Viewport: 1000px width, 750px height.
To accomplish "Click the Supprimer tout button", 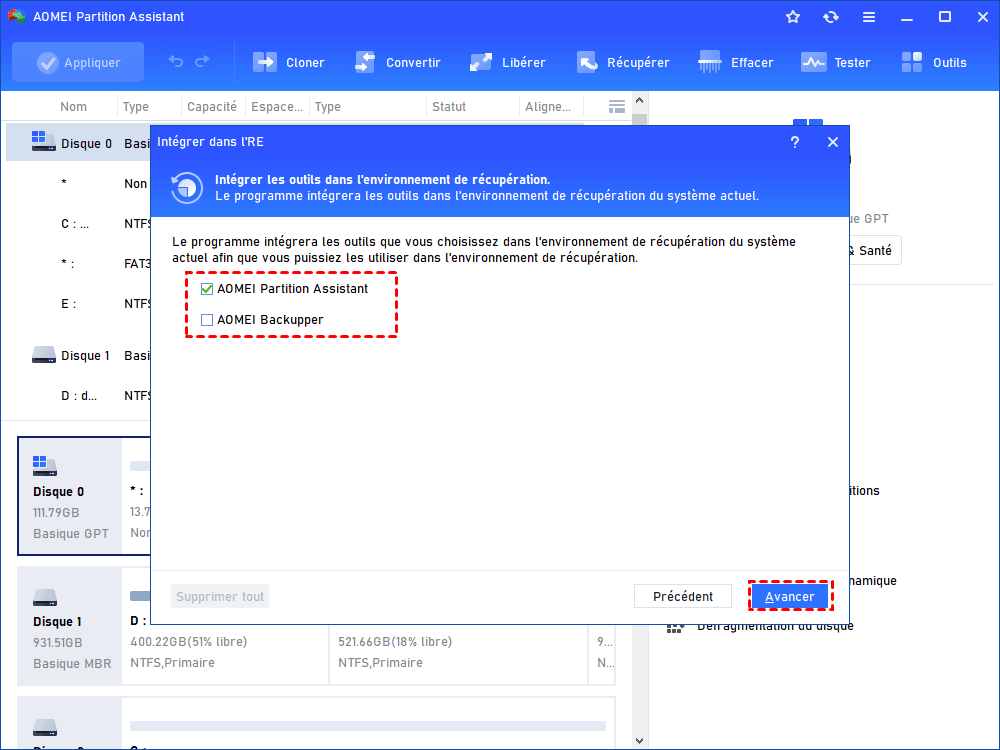I will (220, 597).
